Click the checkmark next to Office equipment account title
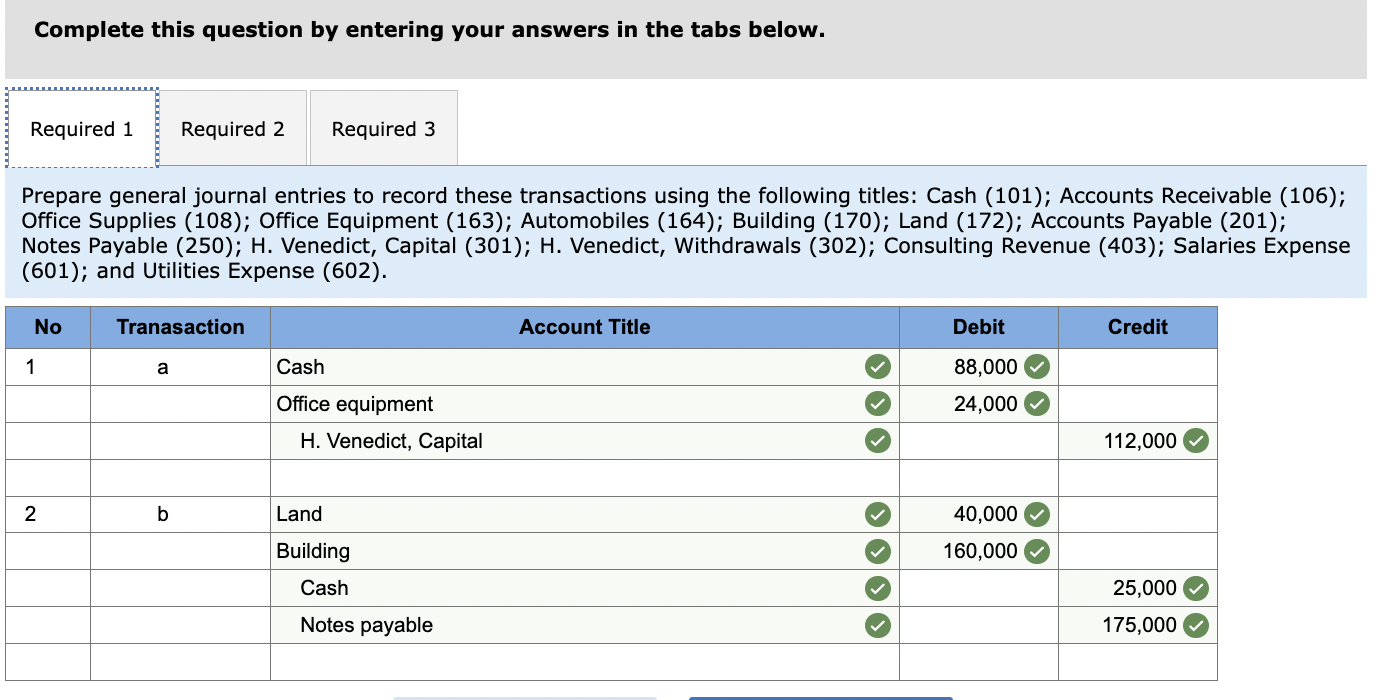 tap(877, 404)
